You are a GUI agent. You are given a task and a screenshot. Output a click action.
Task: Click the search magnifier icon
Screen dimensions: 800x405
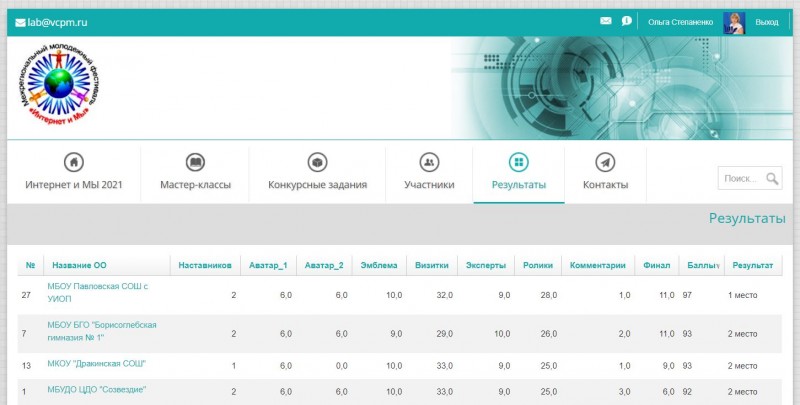[x=772, y=179]
